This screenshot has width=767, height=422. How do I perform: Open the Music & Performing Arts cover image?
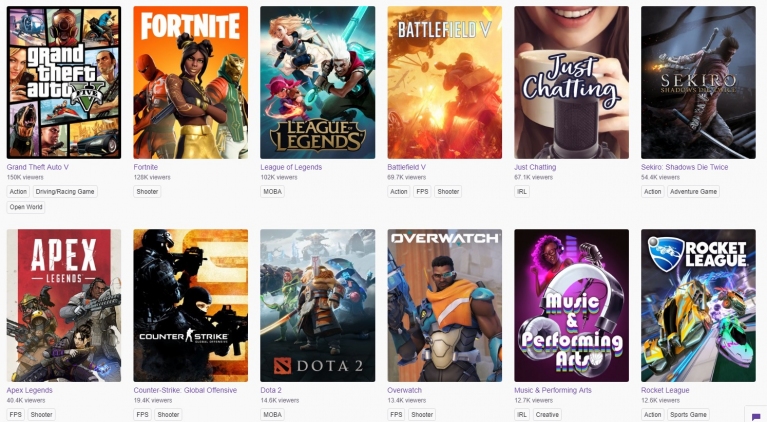click(571, 306)
